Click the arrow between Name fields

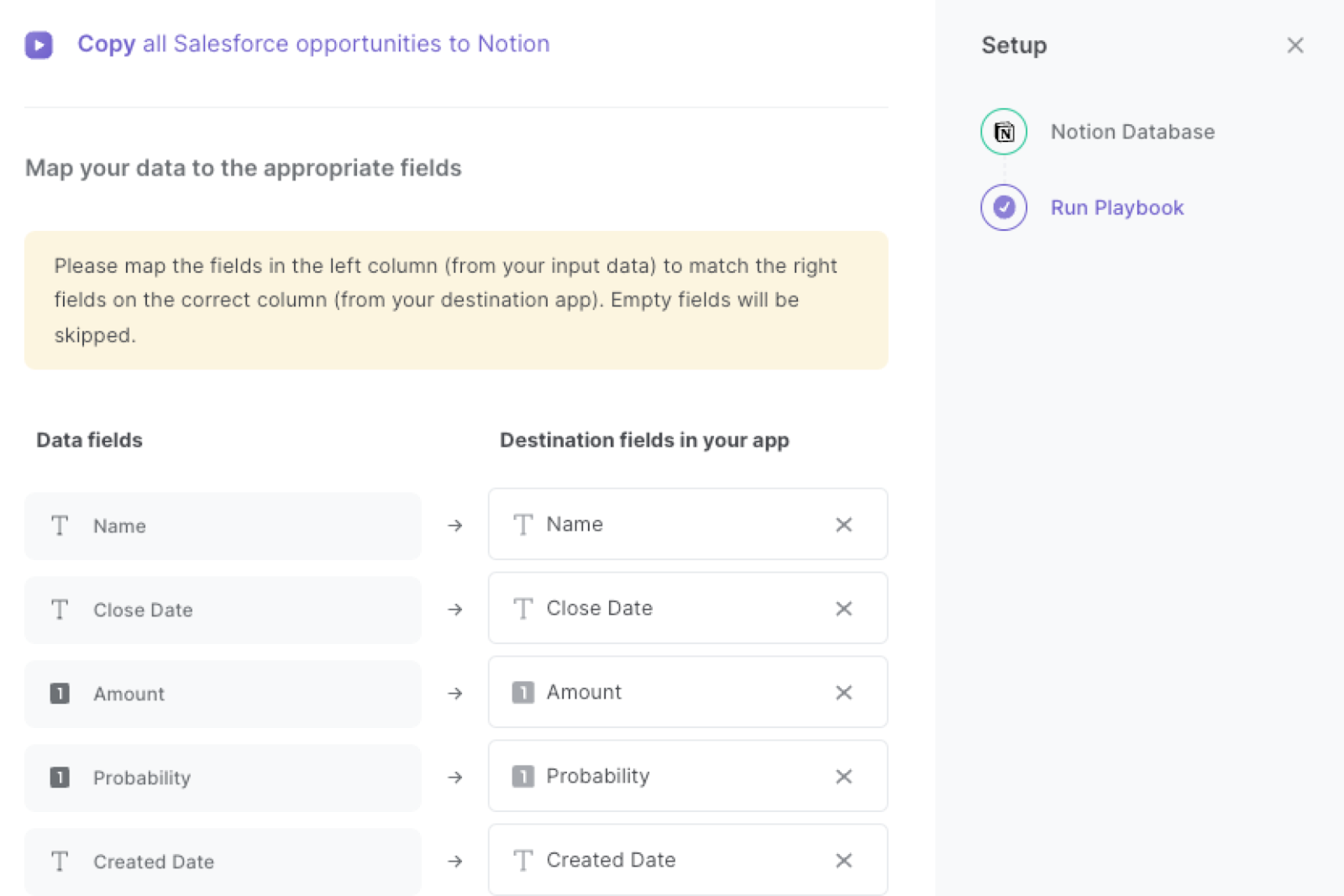click(x=455, y=526)
